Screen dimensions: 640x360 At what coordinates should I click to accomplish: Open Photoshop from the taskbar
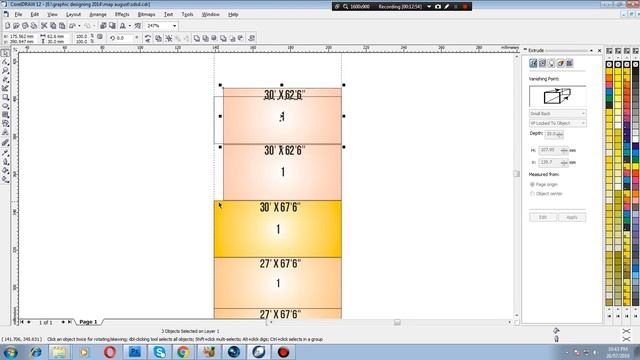coord(135,352)
